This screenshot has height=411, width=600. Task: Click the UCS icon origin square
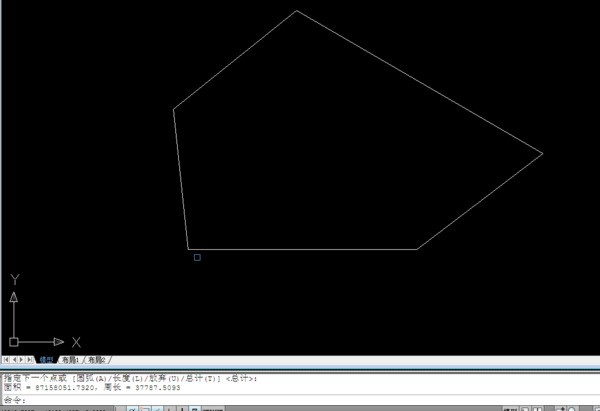point(14,341)
